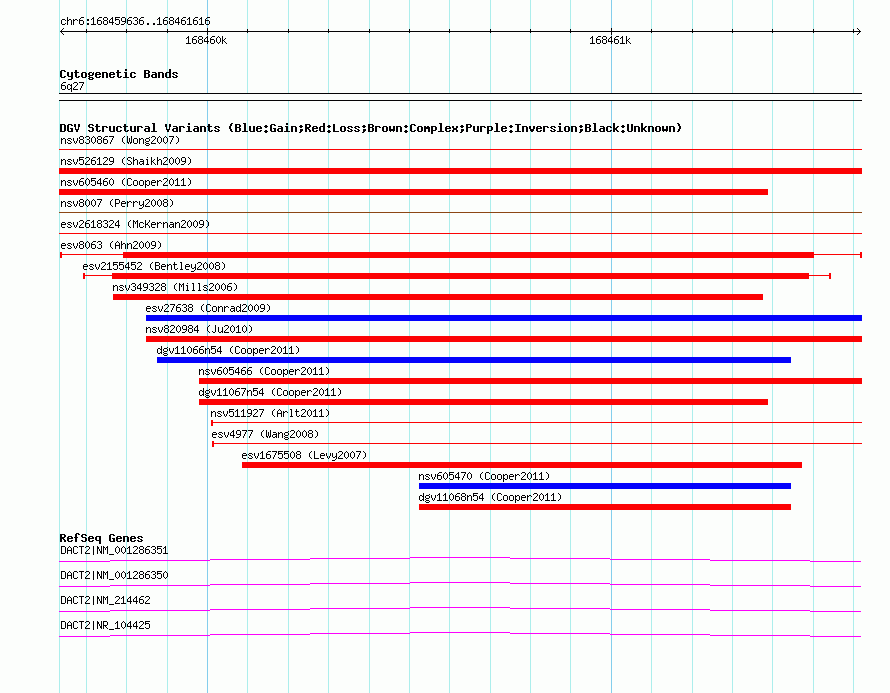The height and width of the screenshot is (693, 890).
Task: Click the dgv11067n54 (Cooper2011) red bar
Action: pyautogui.click(x=483, y=402)
